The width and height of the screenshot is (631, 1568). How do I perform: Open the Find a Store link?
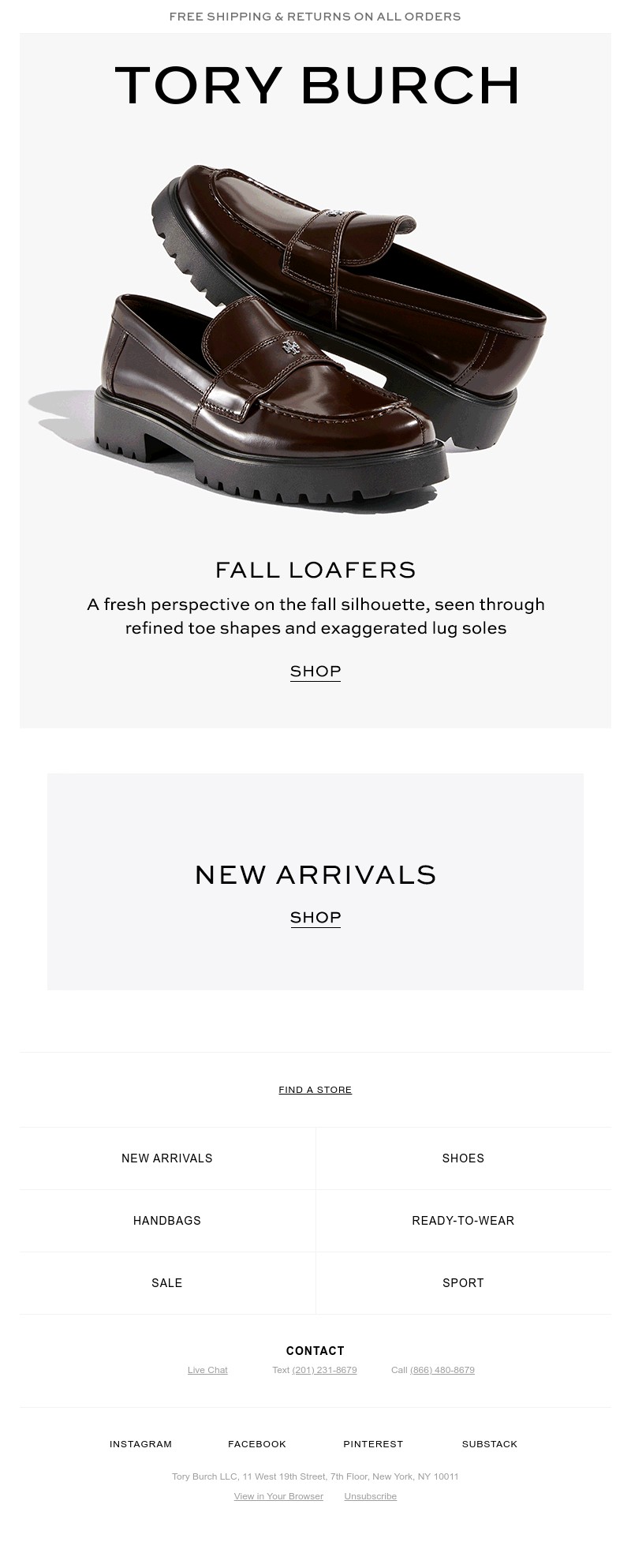pyautogui.click(x=315, y=1090)
